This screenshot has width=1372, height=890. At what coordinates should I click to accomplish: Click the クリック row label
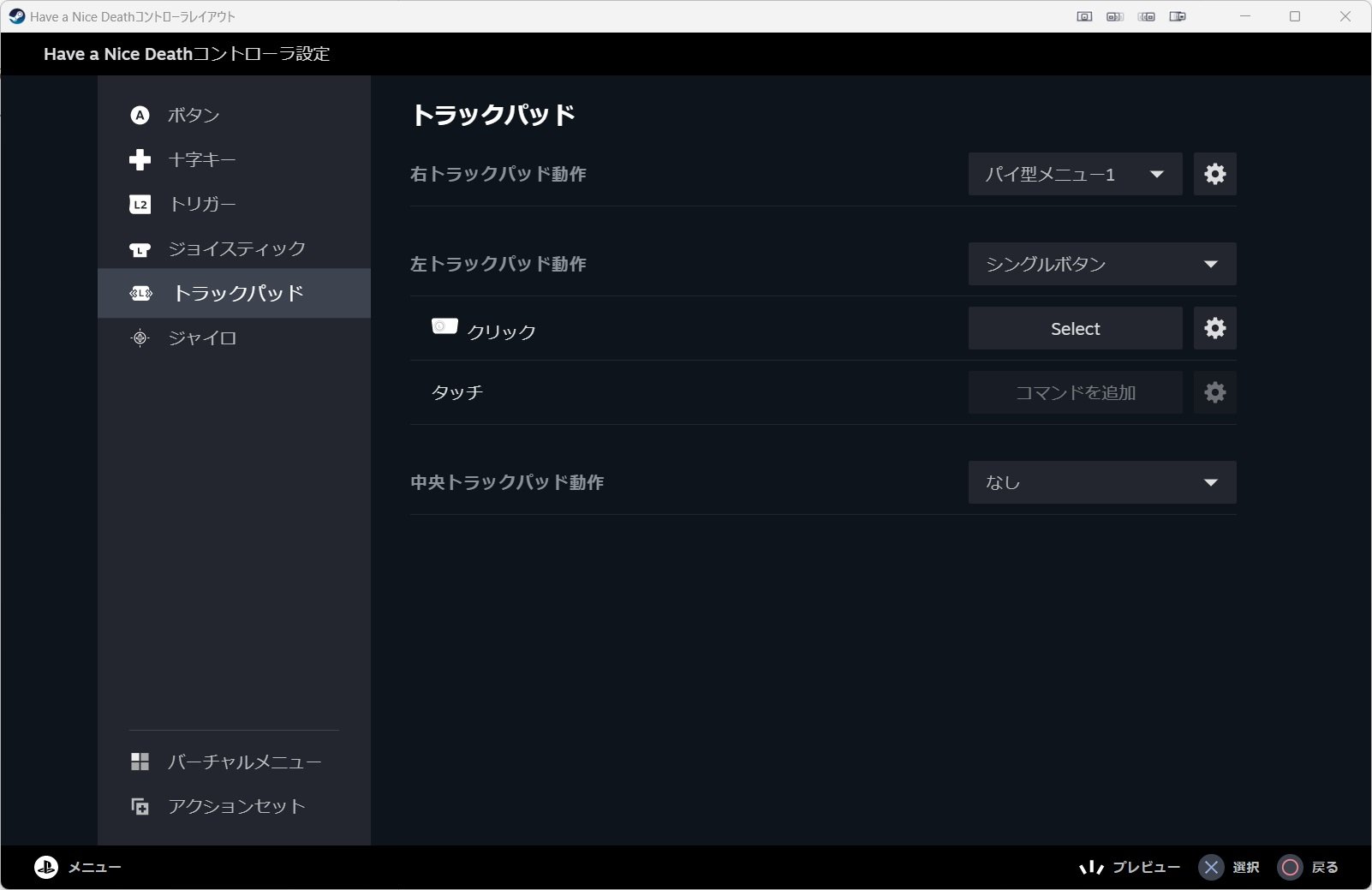(x=502, y=332)
